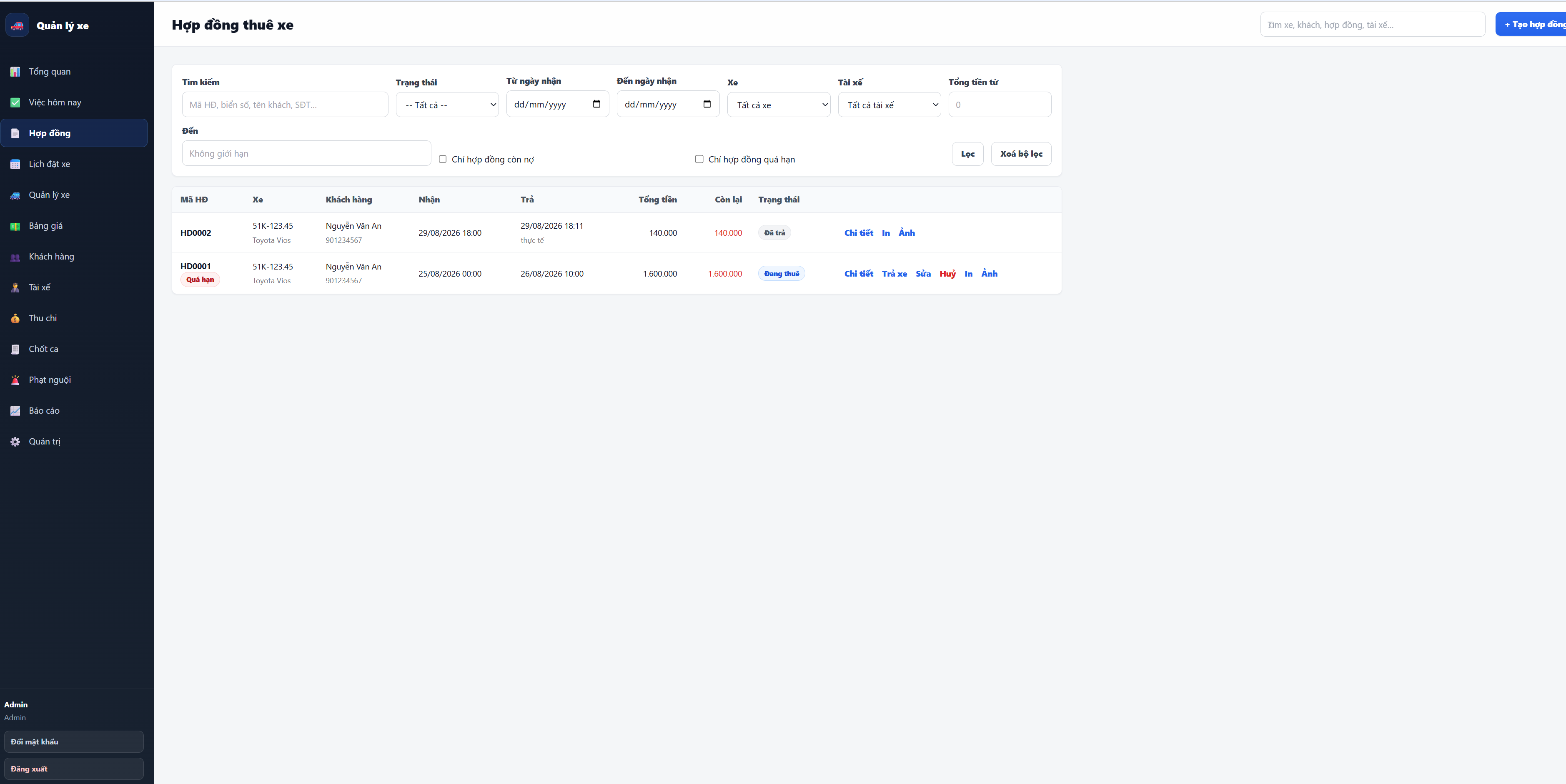Click Sửa link for HD0001
Viewport: 1566px width, 784px height.
pyautogui.click(x=923, y=274)
